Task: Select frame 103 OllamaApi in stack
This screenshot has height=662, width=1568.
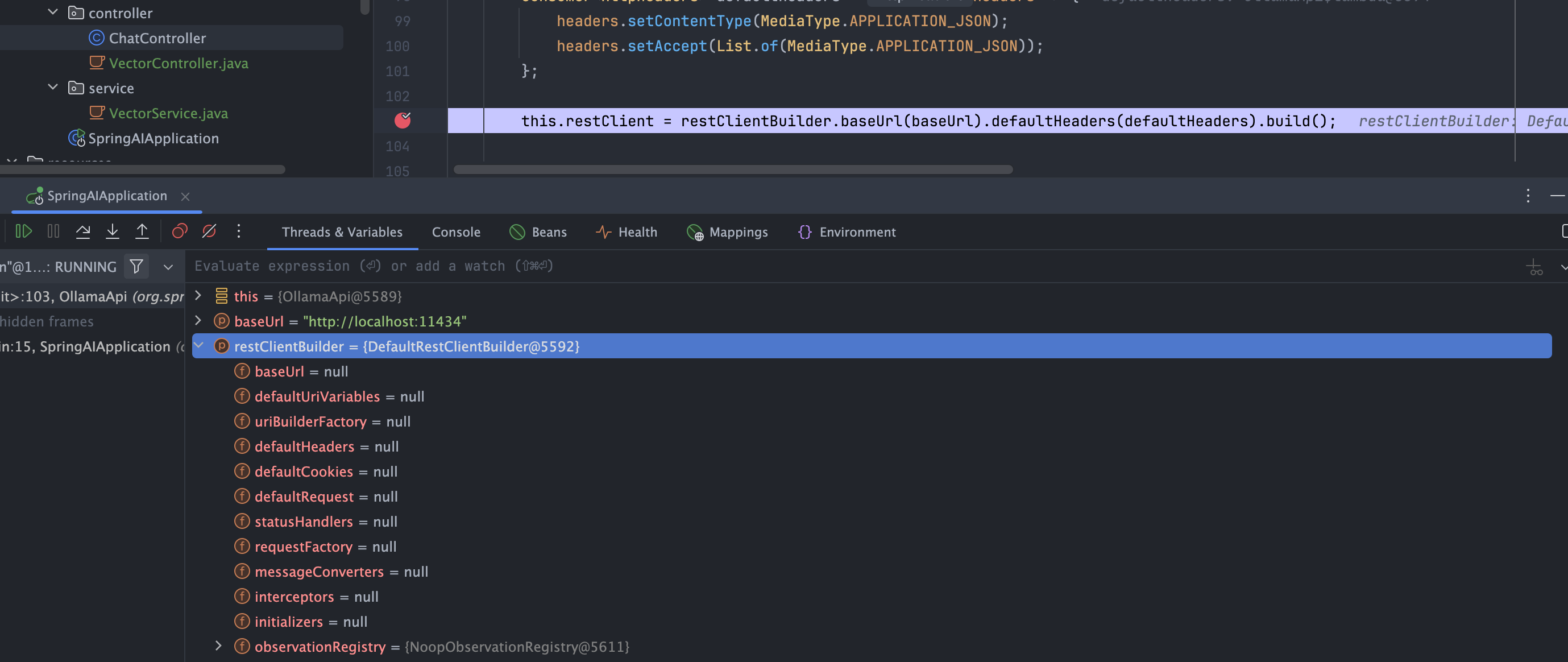Action: point(92,296)
